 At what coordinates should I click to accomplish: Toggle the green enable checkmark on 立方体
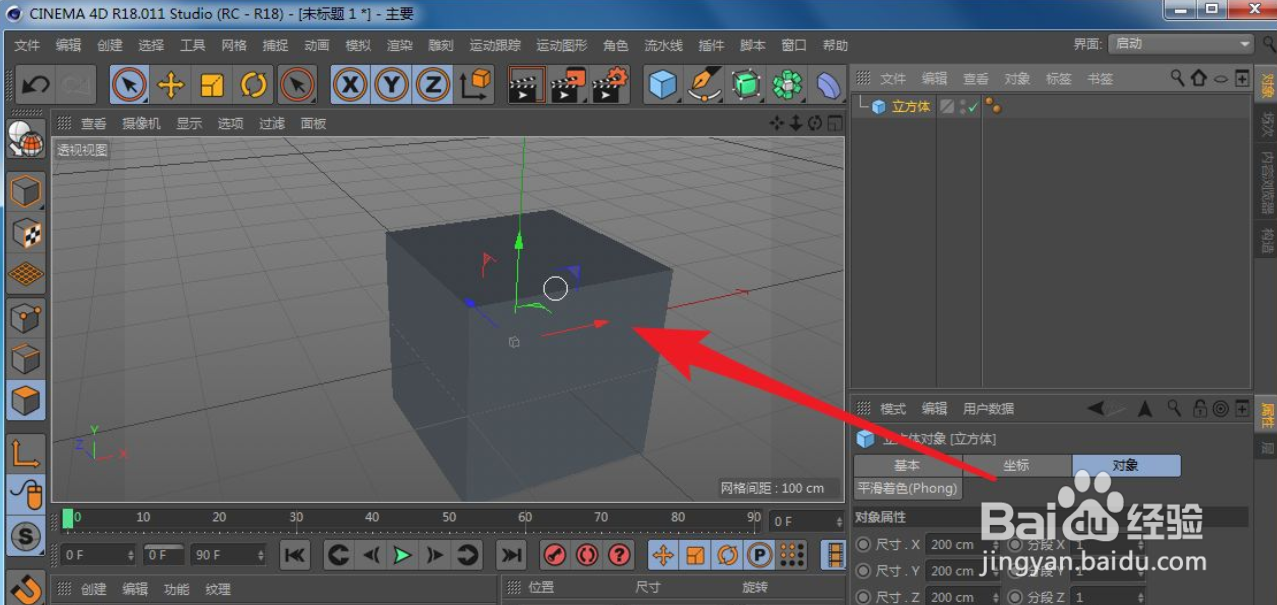tap(973, 107)
